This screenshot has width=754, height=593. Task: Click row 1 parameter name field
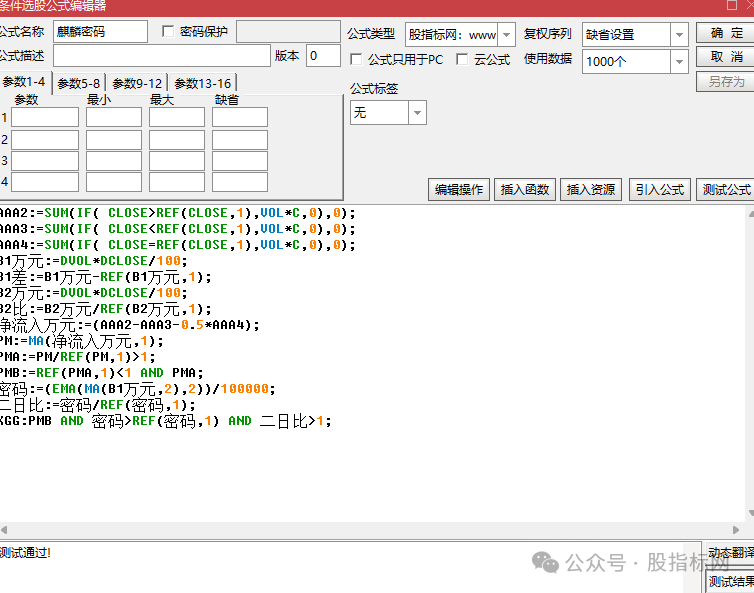45,117
